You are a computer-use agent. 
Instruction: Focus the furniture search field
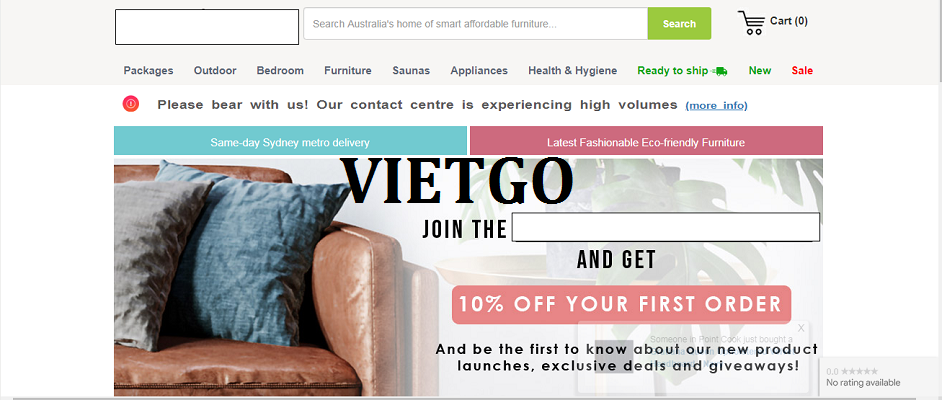pos(475,23)
